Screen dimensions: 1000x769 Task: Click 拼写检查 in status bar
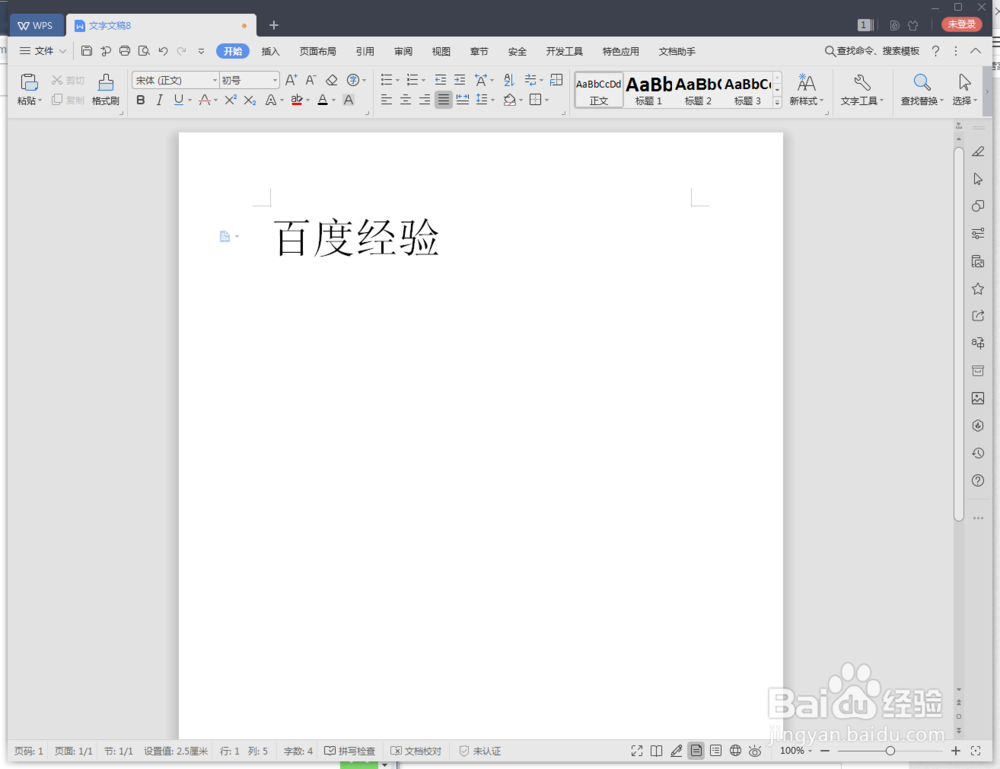click(x=349, y=751)
